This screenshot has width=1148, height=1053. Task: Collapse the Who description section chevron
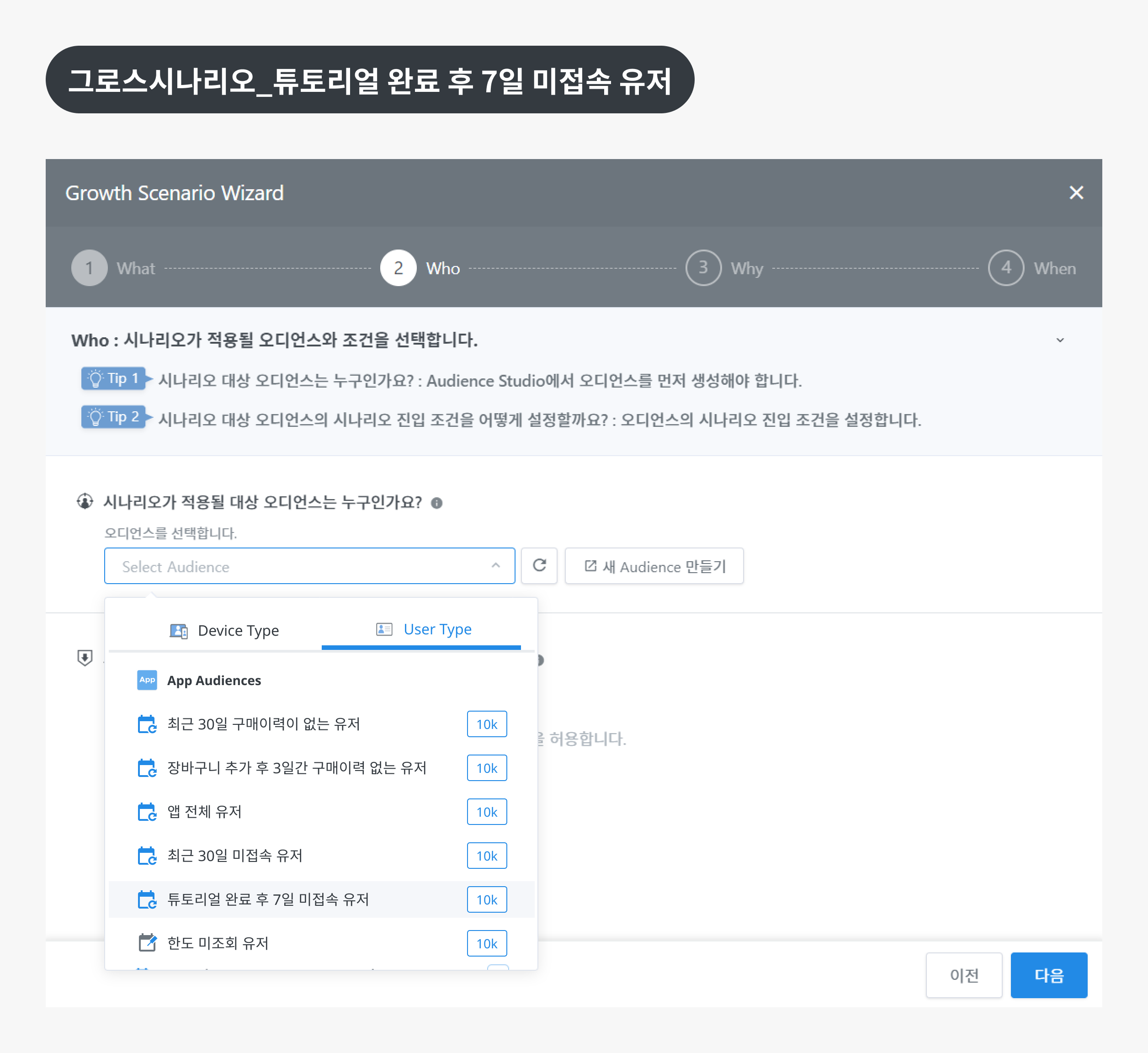point(1060,340)
